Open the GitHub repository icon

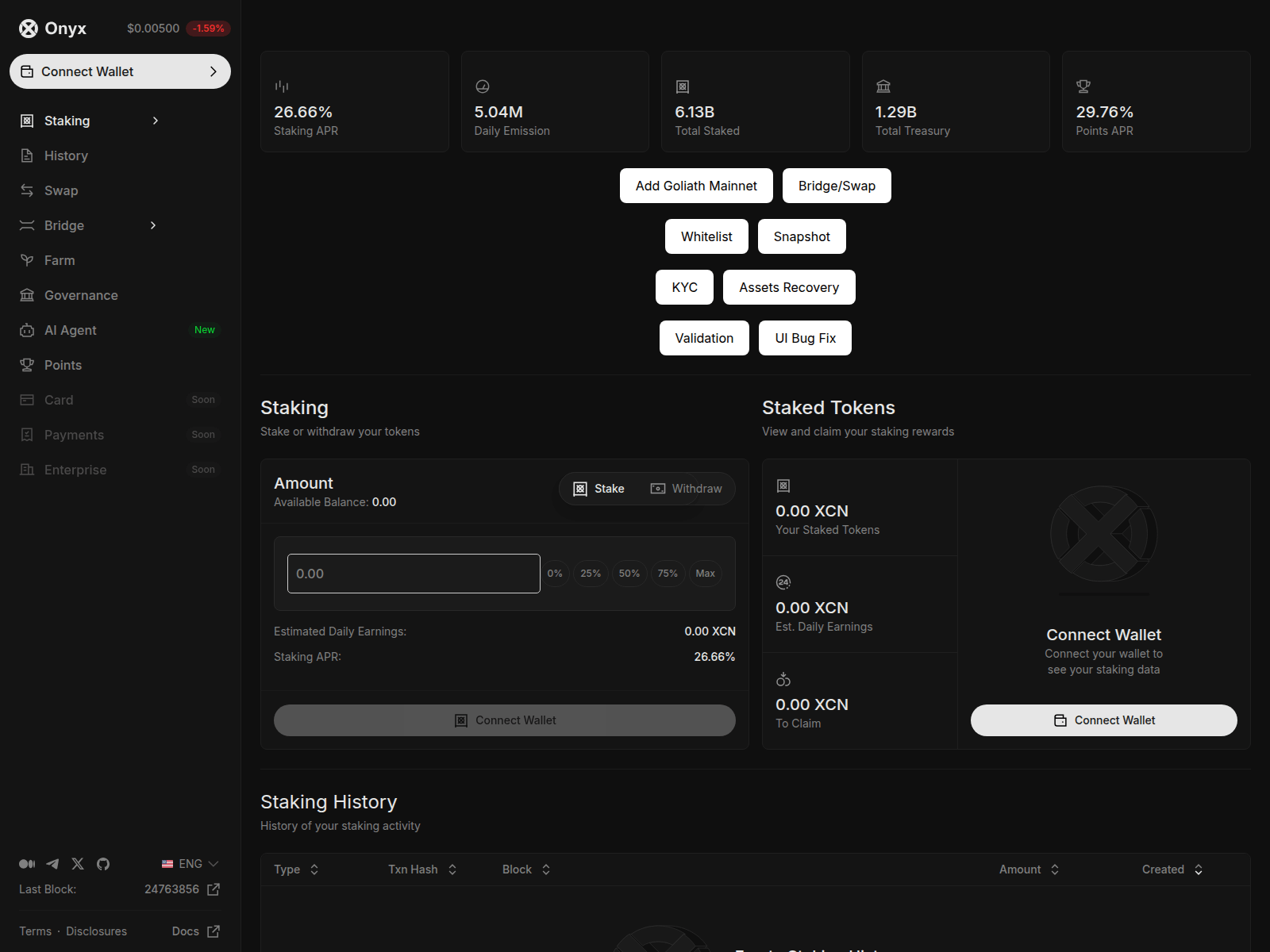[x=103, y=864]
